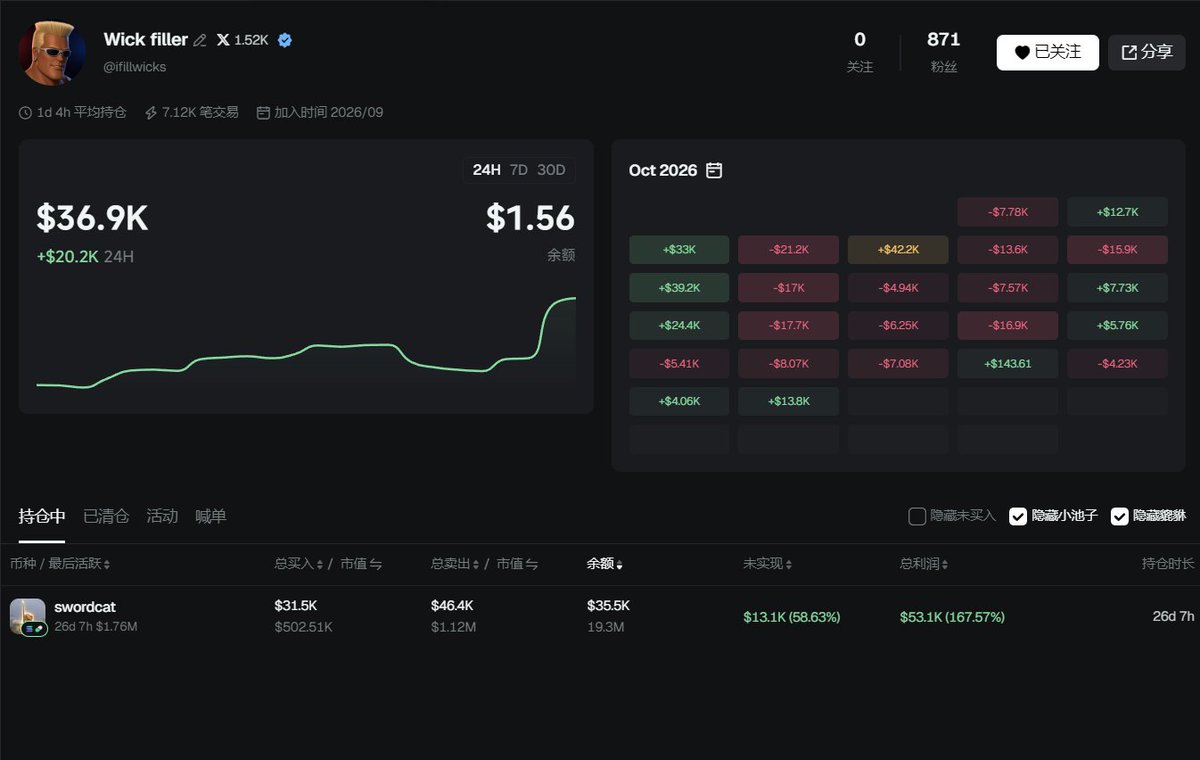Image resolution: width=1200 pixels, height=760 pixels.
Task: Click the calendar icon next to Oct 2026
Action: tap(714, 170)
